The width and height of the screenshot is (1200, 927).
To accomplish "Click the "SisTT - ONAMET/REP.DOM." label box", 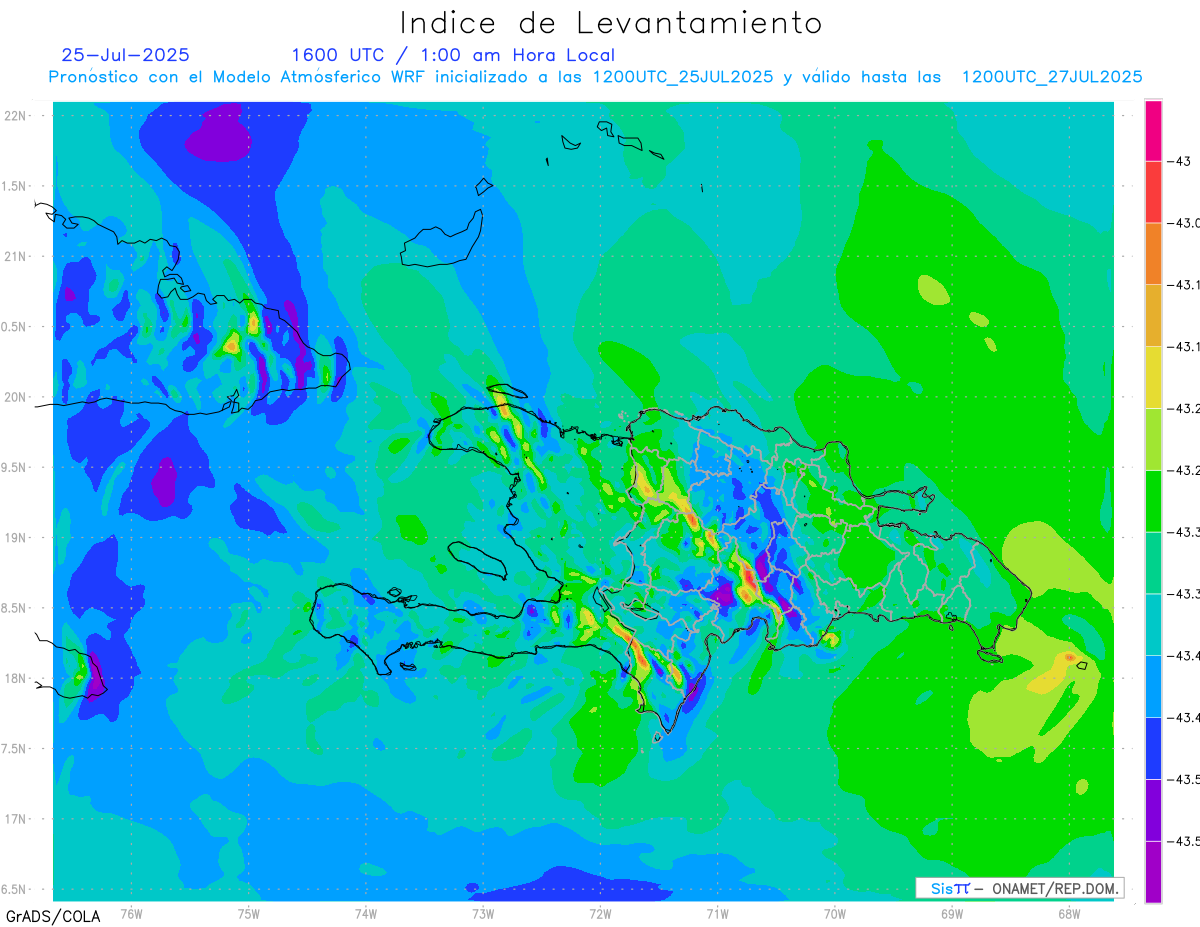I will pyautogui.click(x=1020, y=888).
